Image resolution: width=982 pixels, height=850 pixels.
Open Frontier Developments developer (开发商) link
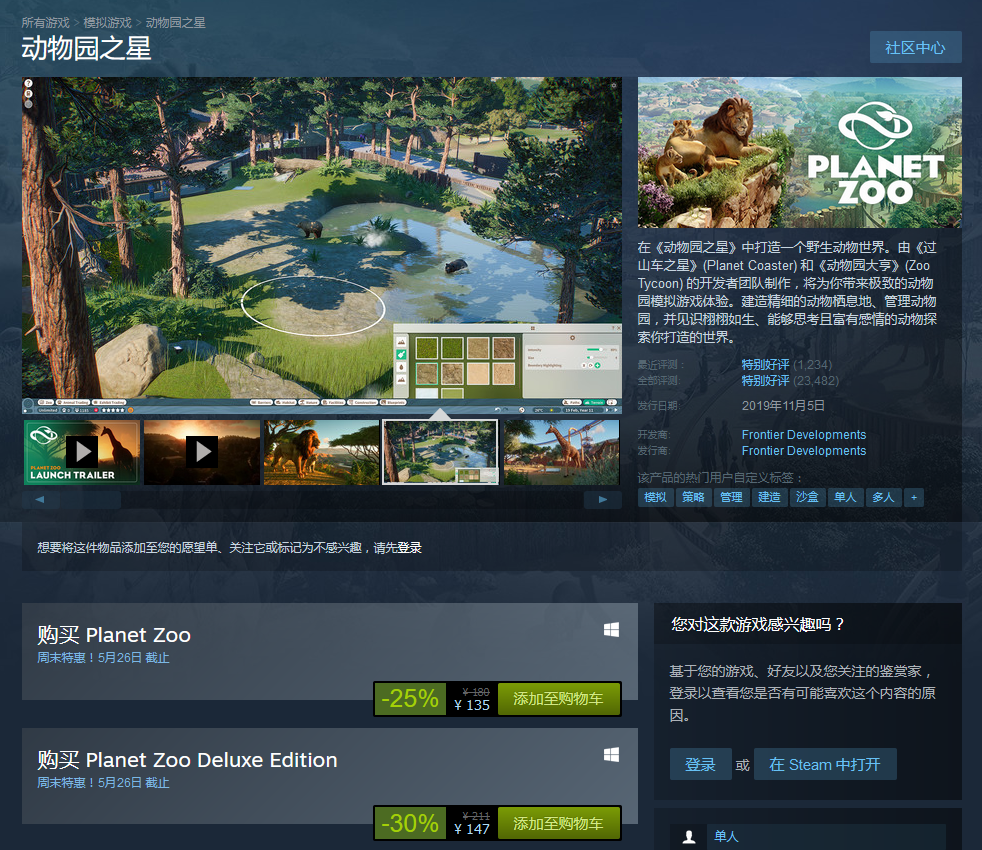(804, 435)
